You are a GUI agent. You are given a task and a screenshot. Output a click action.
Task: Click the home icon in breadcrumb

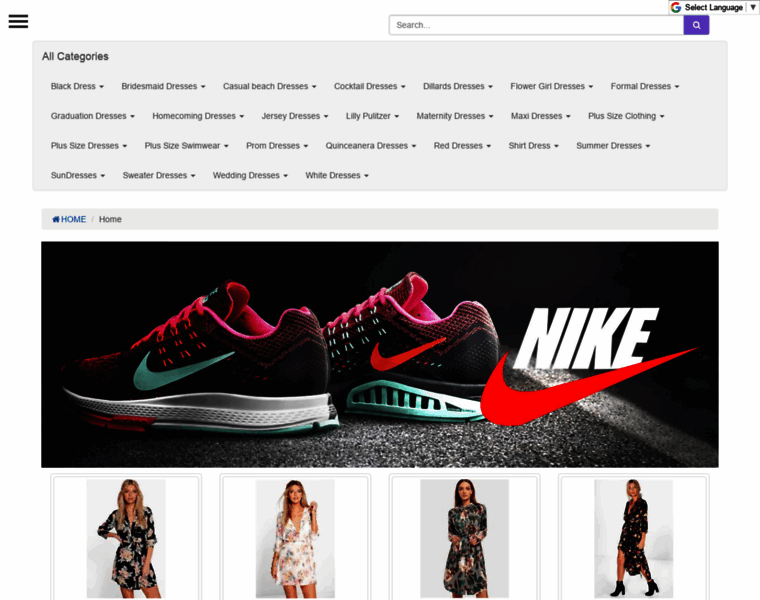56,219
